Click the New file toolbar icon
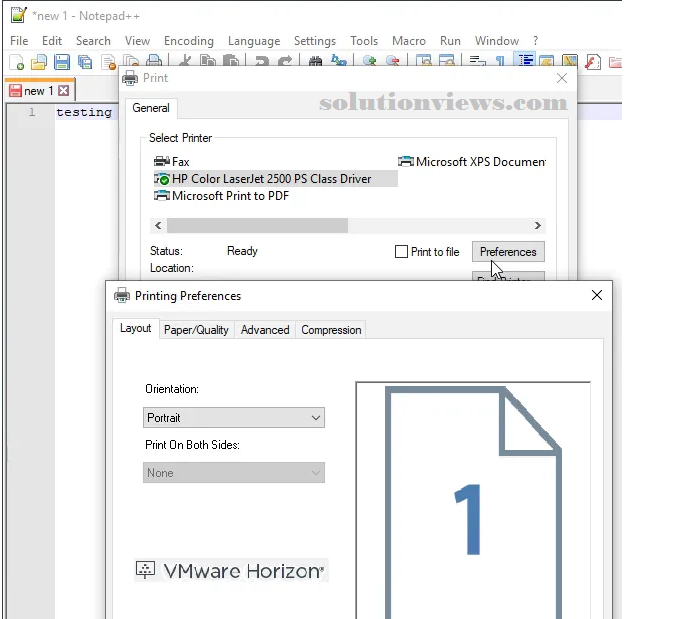 click(17, 62)
